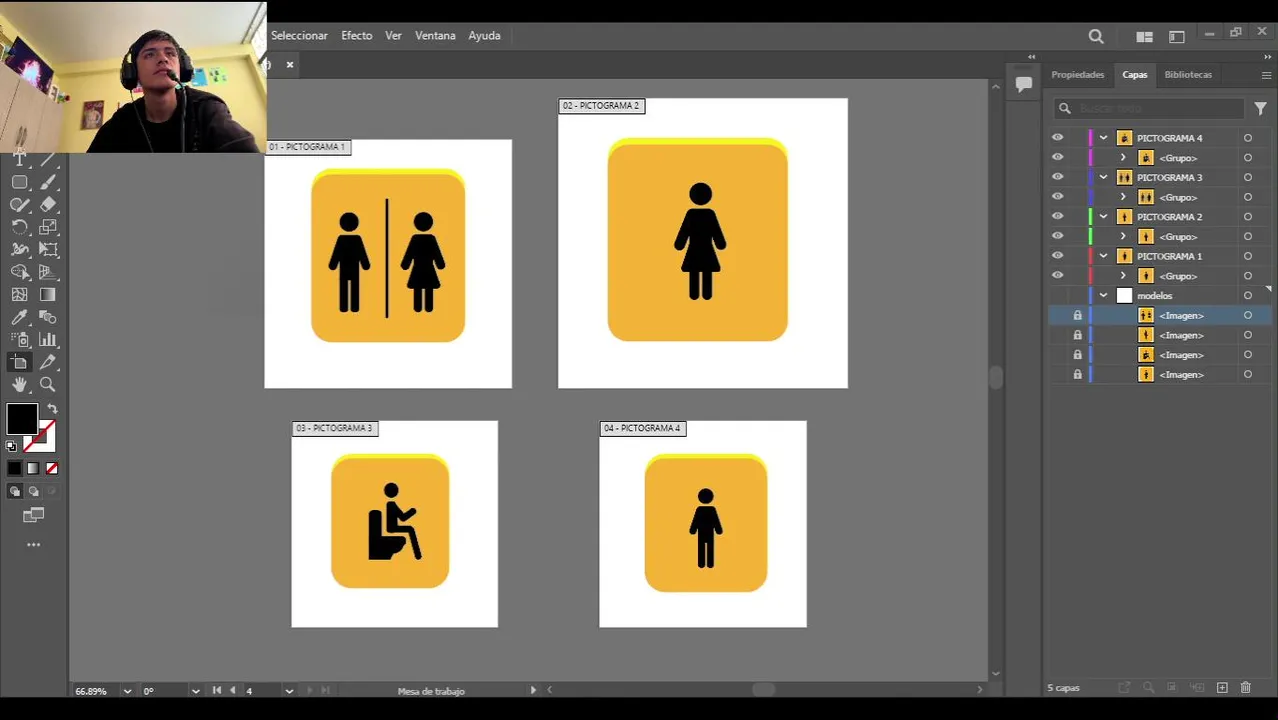Select the Mesh tool

pos(19,295)
